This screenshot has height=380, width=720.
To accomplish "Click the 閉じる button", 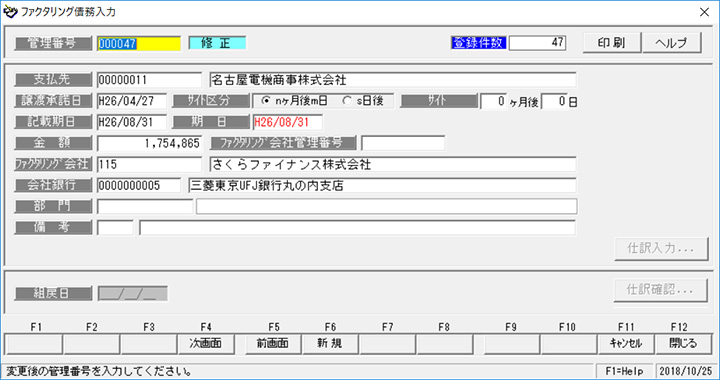I will coord(683,344).
